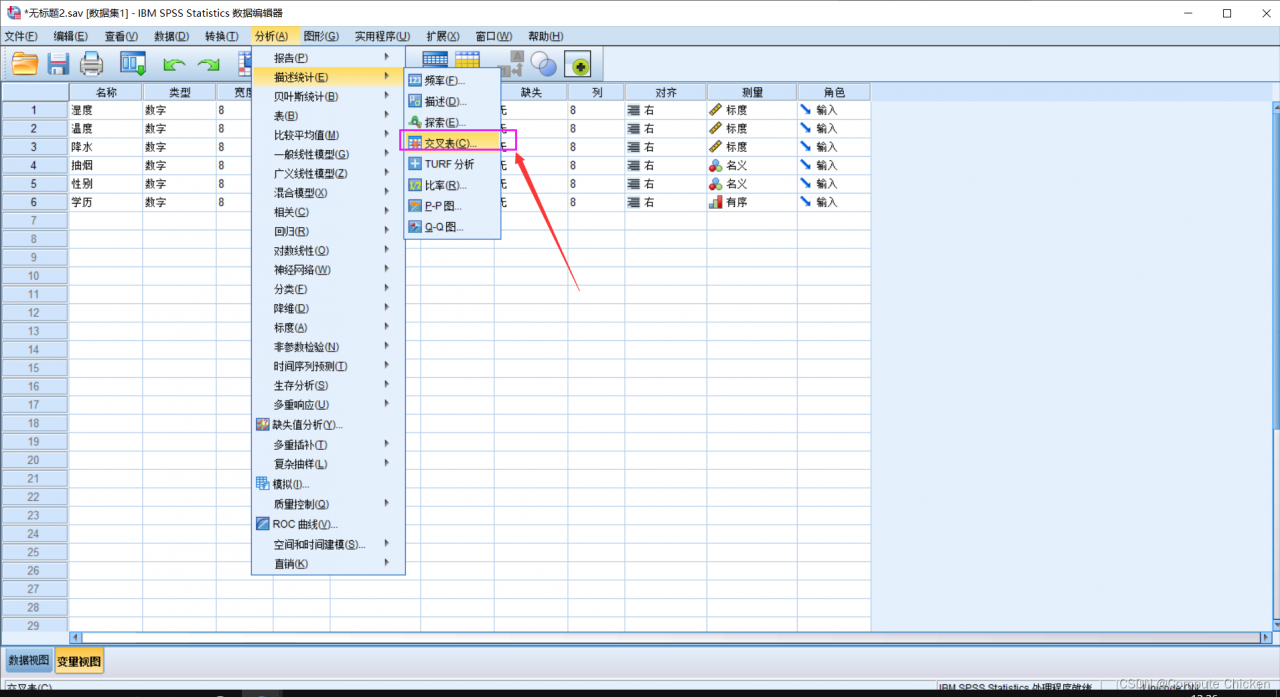Expand the 非参数检验(N) submenu
Viewport: 1280px width, 697px height.
(328, 347)
